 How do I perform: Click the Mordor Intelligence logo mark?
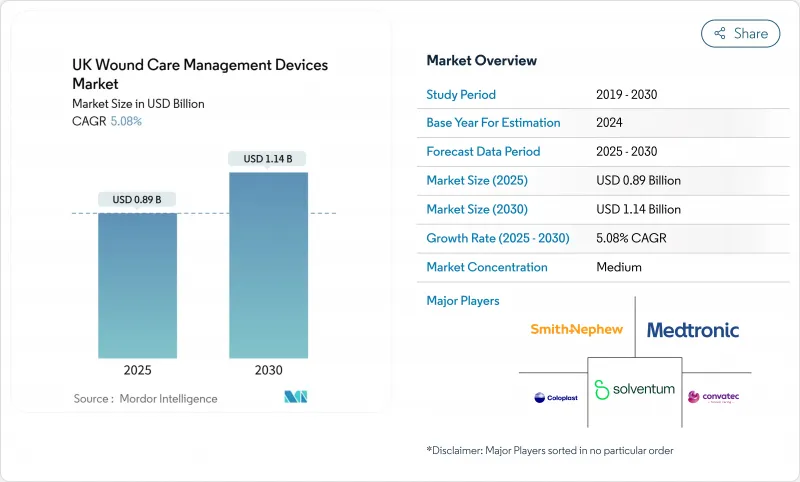point(296,397)
